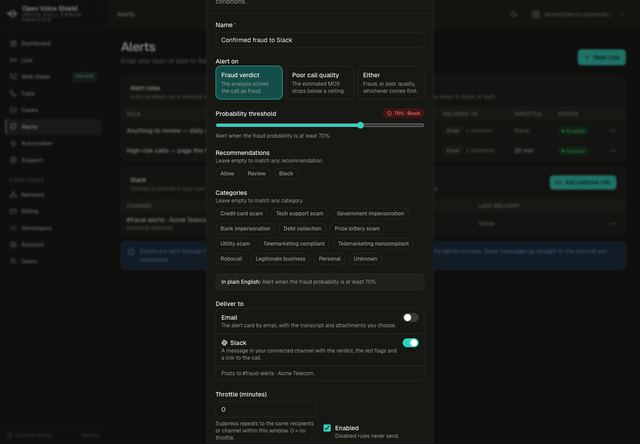Click the Account sidebar icon
Viewport: 640px width, 444px height.
coord(13,244)
